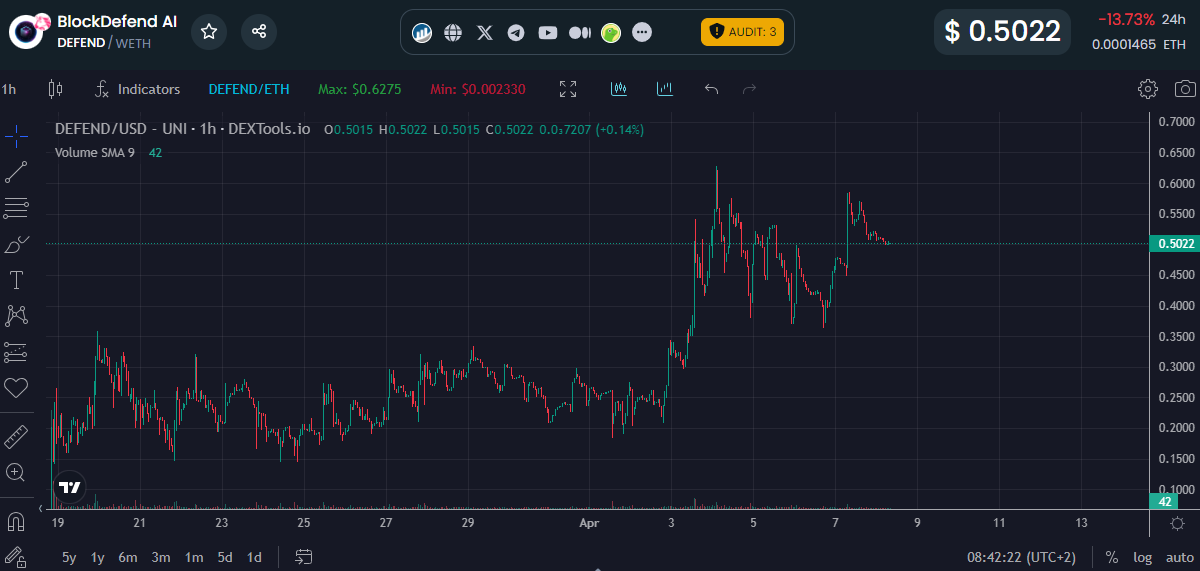Open the share token button
The image size is (1200, 571).
pyautogui.click(x=259, y=32)
